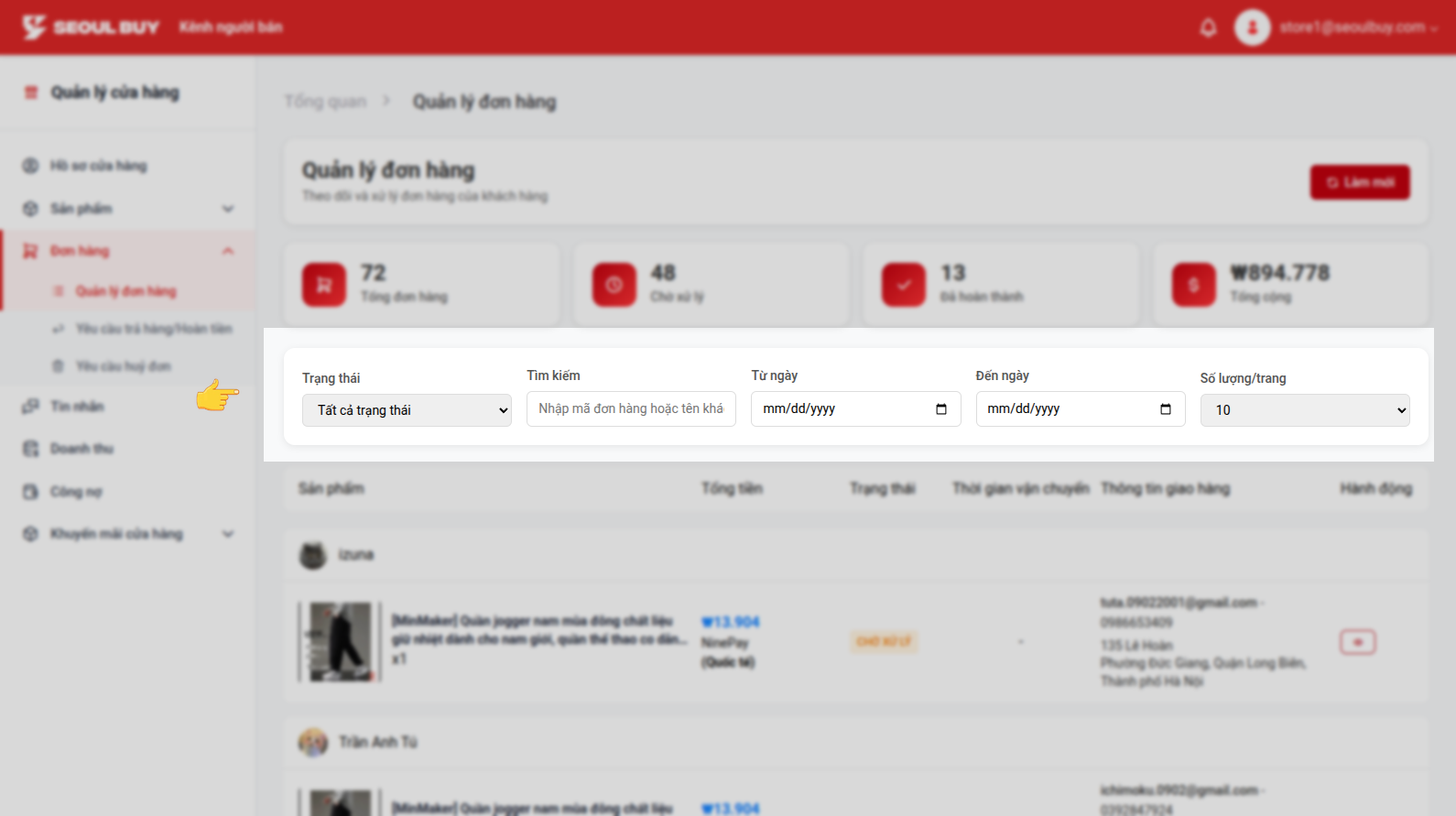
Task: Click the Chờ xử lý clock icon
Action: (614, 285)
